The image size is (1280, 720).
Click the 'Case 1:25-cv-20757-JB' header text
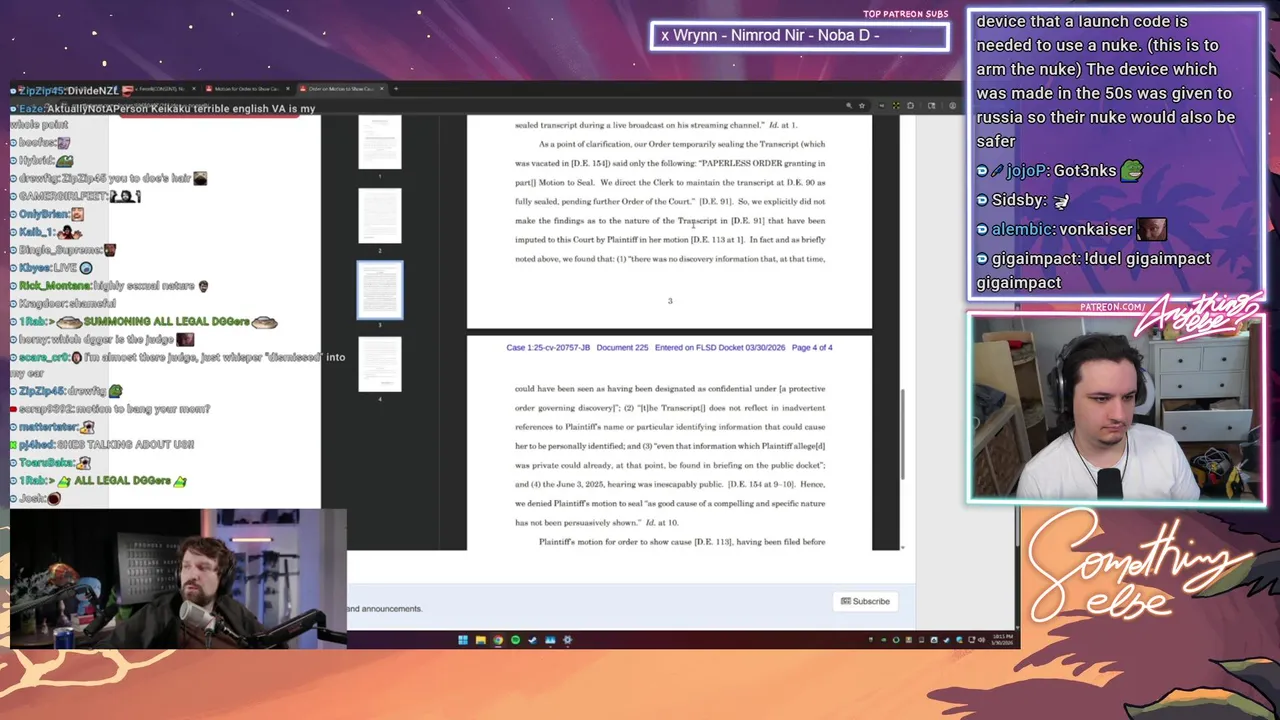tap(548, 348)
